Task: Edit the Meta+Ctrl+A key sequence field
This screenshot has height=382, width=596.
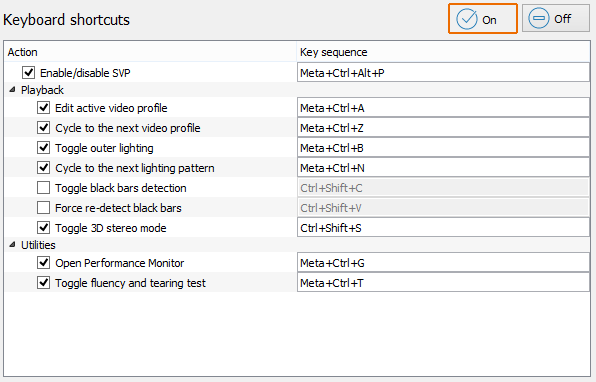Action: 443,108
